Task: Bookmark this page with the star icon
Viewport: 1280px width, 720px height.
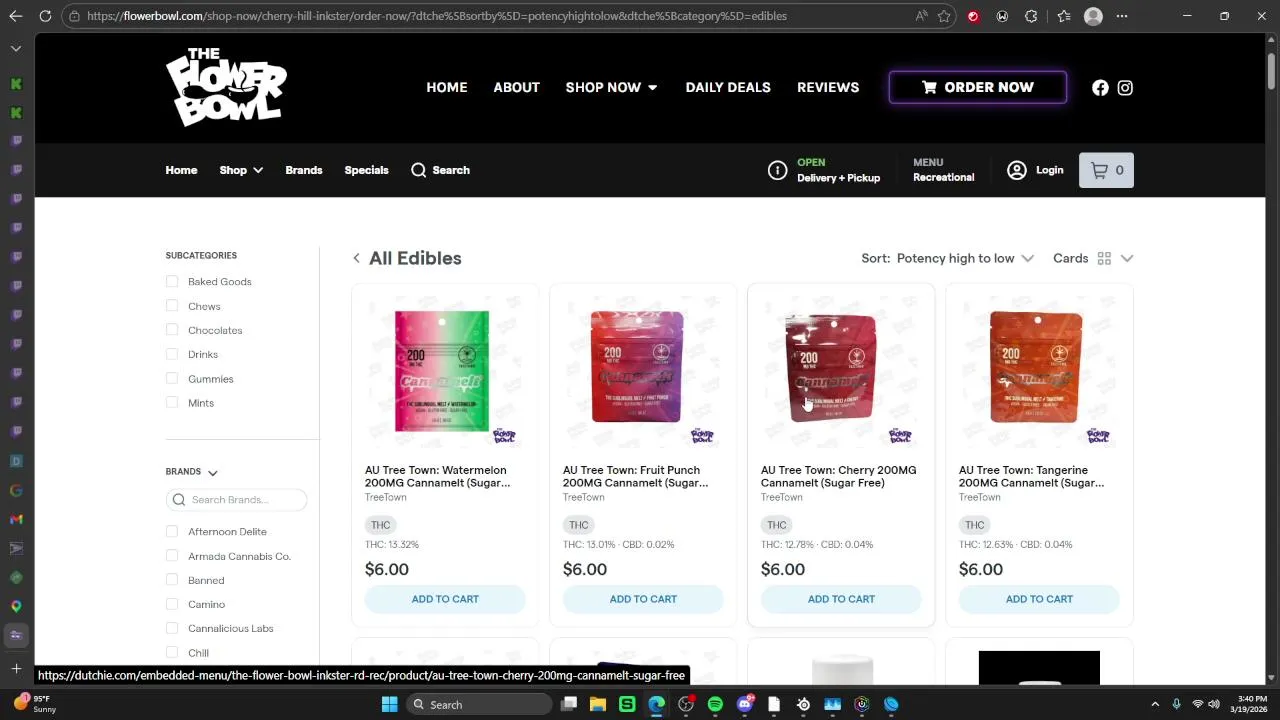Action: coord(944,16)
